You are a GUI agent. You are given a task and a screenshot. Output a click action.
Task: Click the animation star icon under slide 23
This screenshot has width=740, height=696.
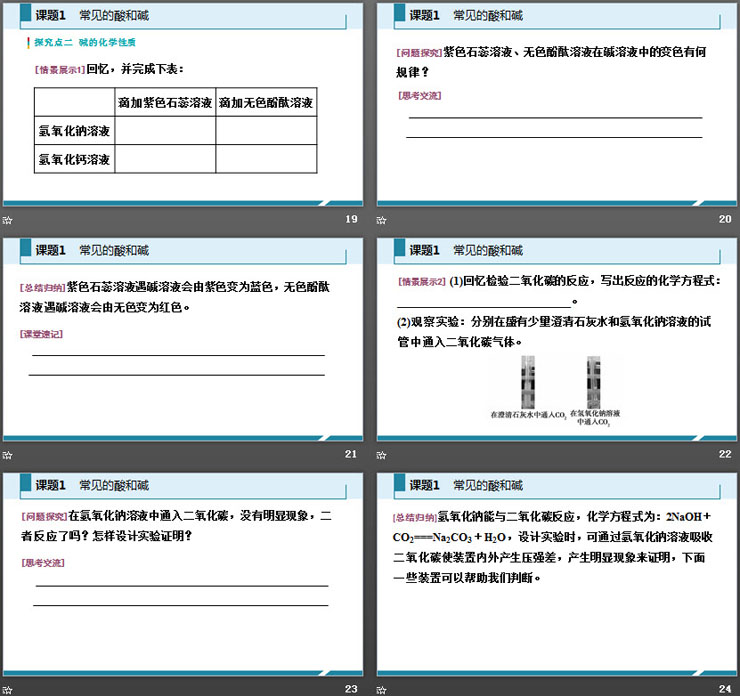(8, 688)
